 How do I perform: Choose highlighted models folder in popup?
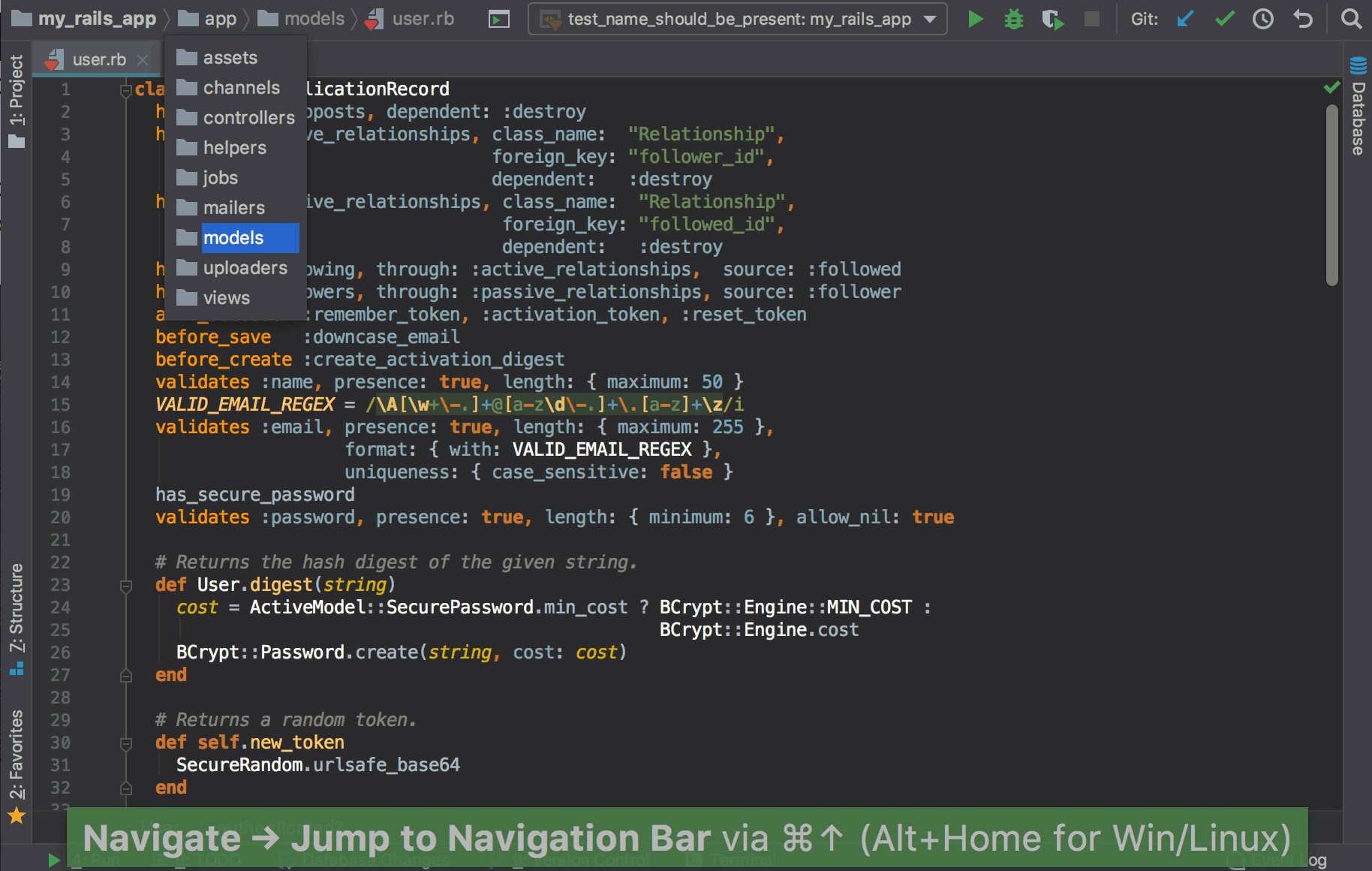click(236, 238)
